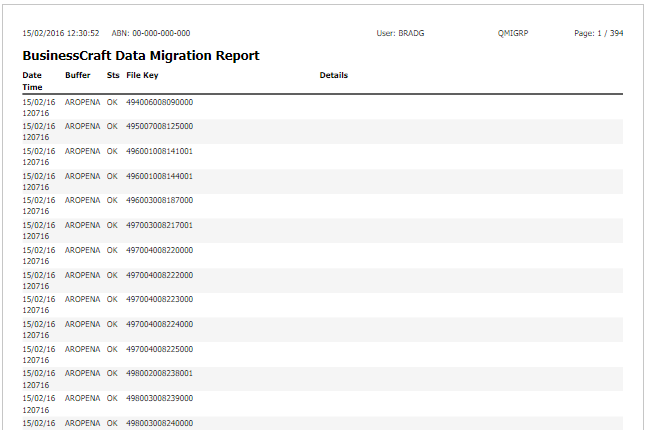The width and height of the screenshot is (649, 430).
Task: Click OK status on row 498003008239000
Action: (x=112, y=398)
